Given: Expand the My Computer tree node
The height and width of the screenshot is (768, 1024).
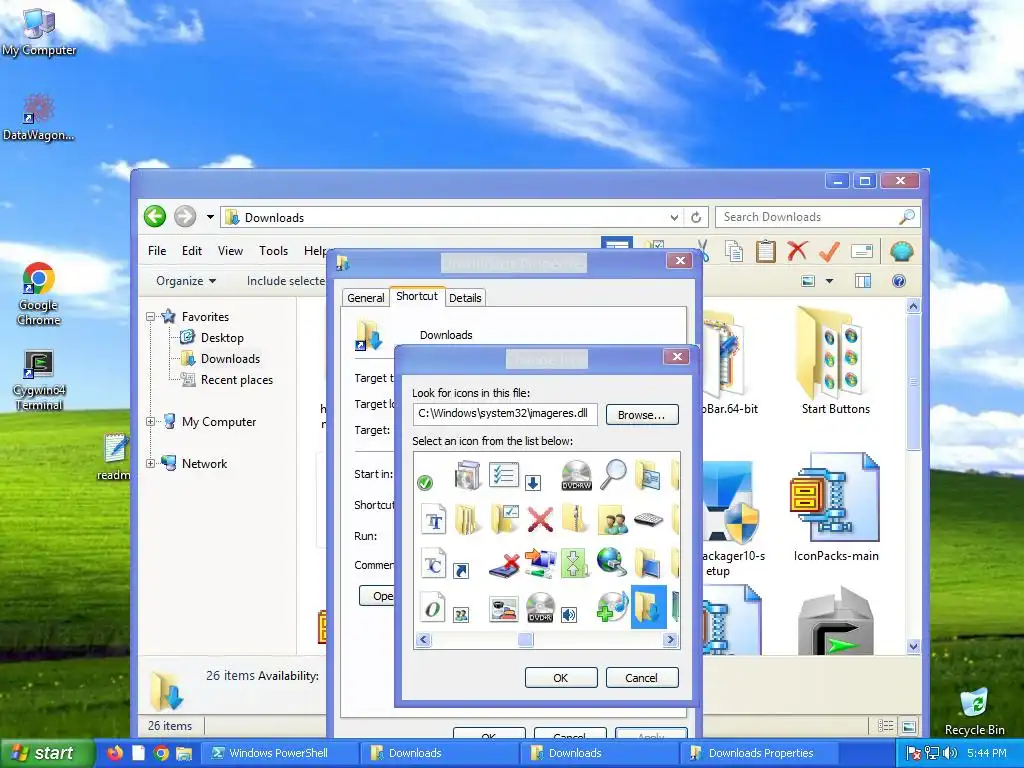Looking at the screenshot, I should click(x=150, y=422).
